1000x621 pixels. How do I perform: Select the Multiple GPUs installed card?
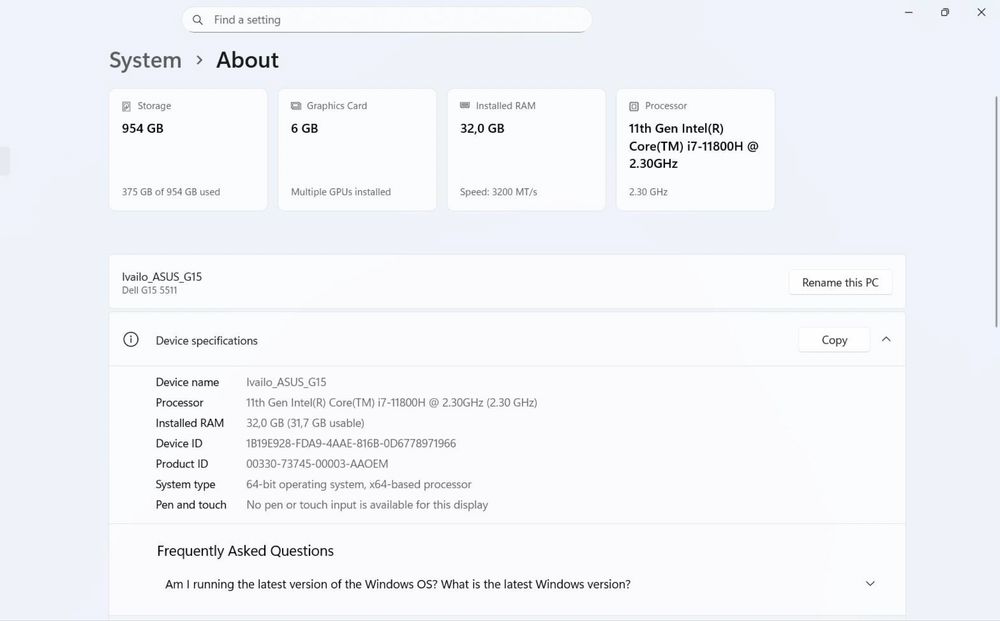point(357,150)
